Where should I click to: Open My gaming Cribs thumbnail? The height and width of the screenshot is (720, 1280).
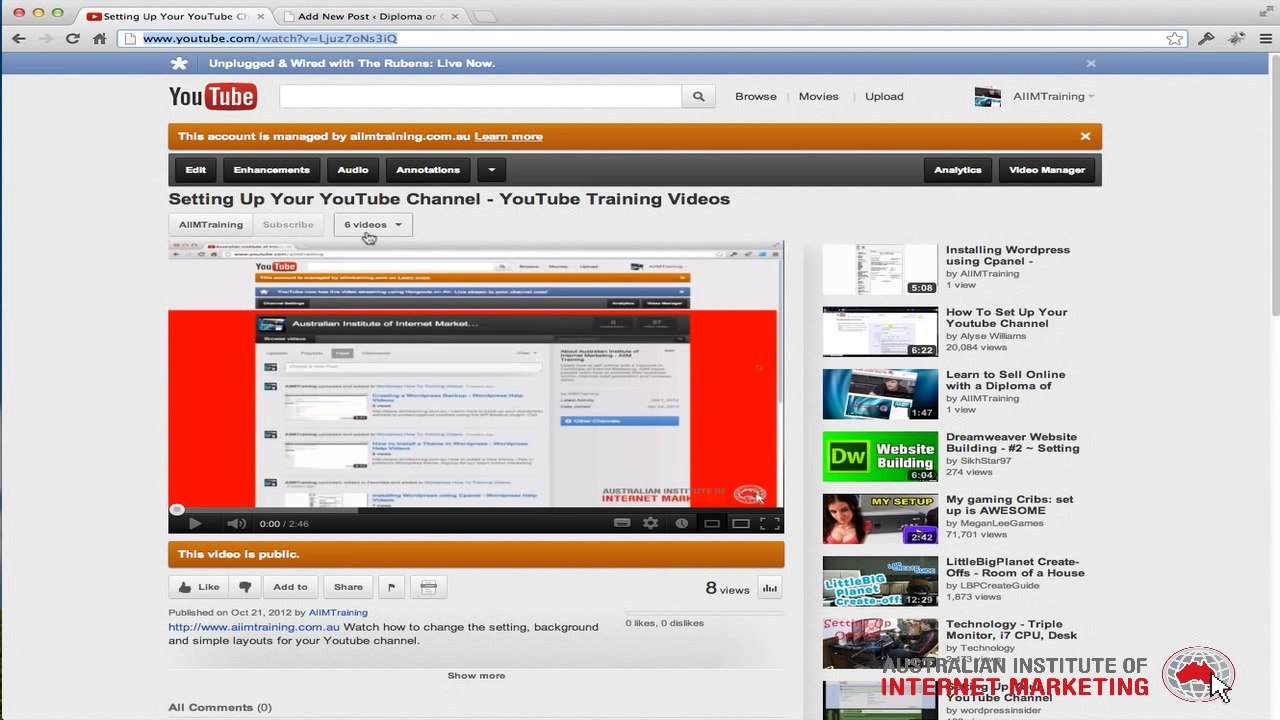[880, 519]
